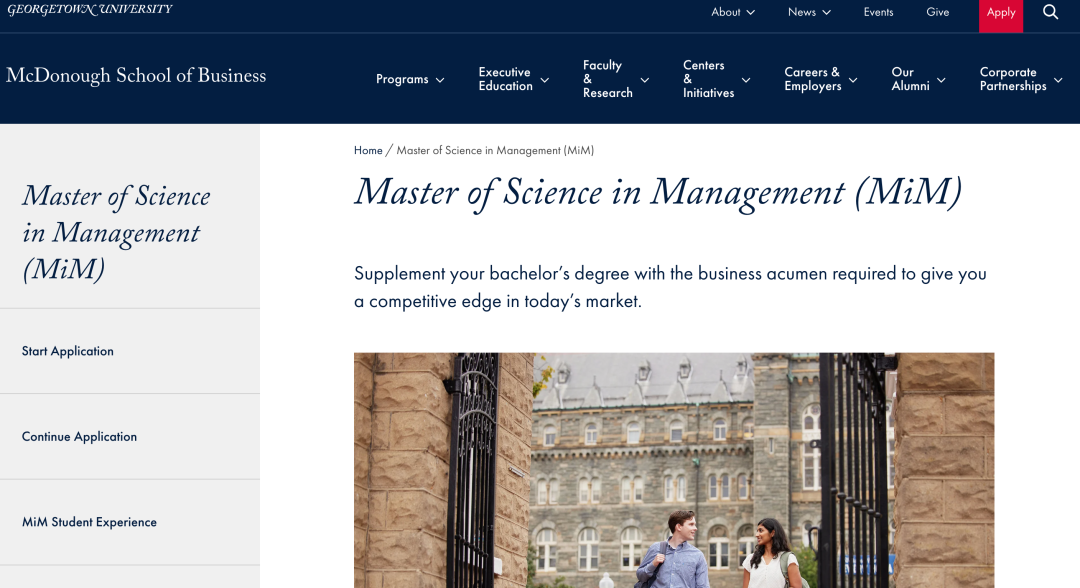The image size is (1080, 588).
Task: Expand the News menu chevron
Action: click(827, 12)
